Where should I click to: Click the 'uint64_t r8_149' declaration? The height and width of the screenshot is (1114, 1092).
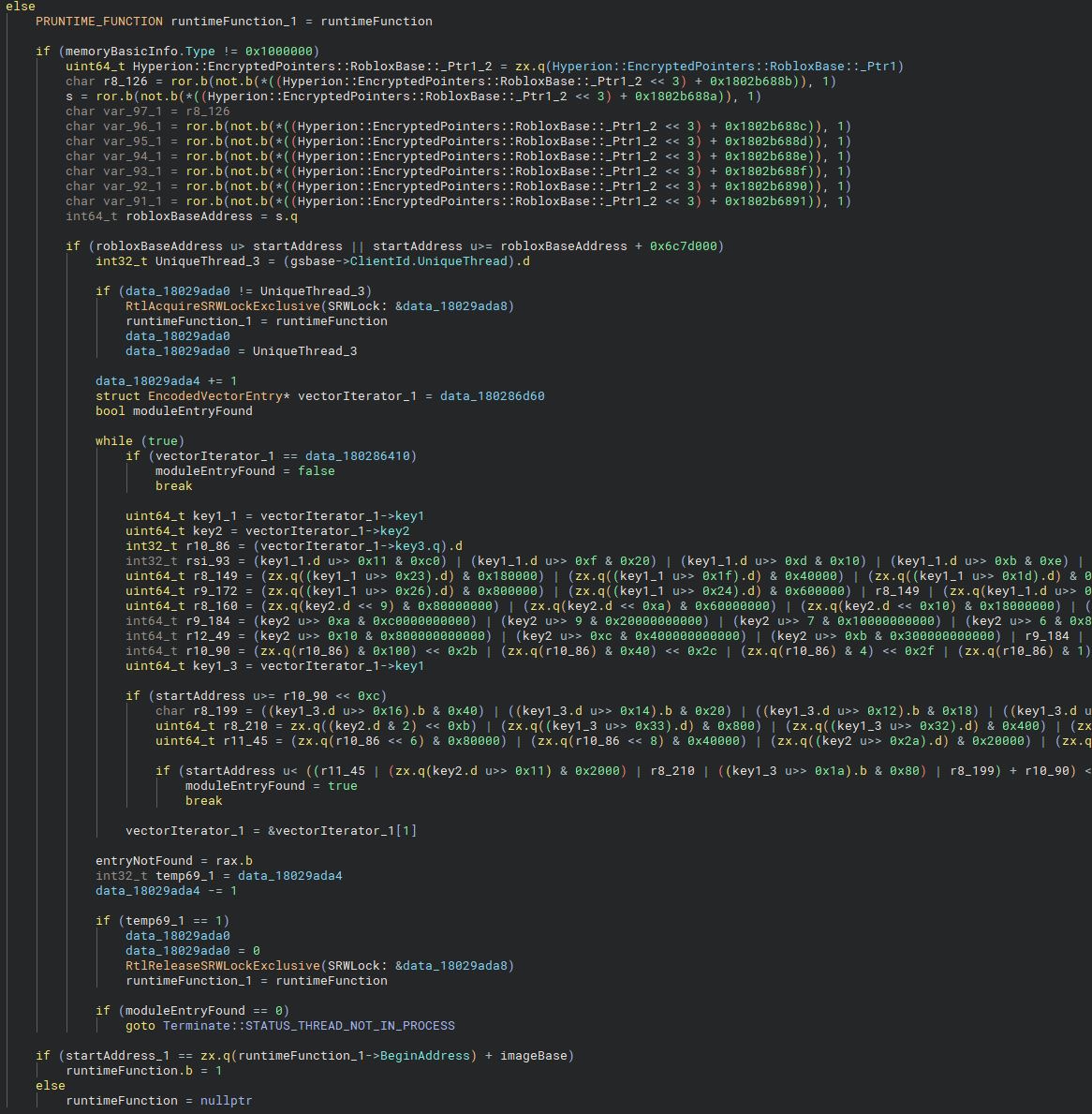coord(181,575)
